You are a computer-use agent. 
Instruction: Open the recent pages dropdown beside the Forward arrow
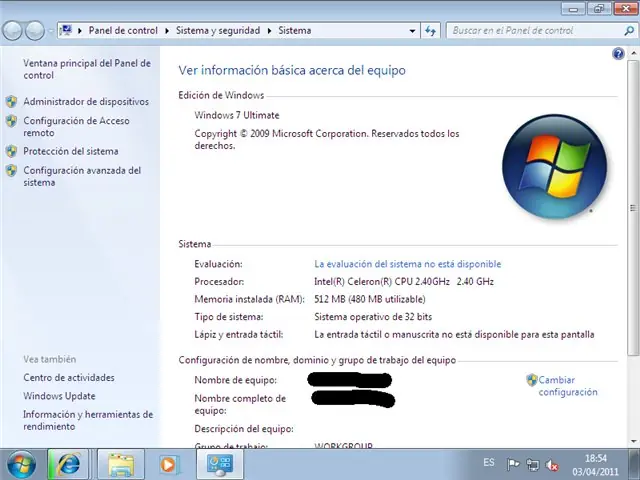click(x=51, y=31)
